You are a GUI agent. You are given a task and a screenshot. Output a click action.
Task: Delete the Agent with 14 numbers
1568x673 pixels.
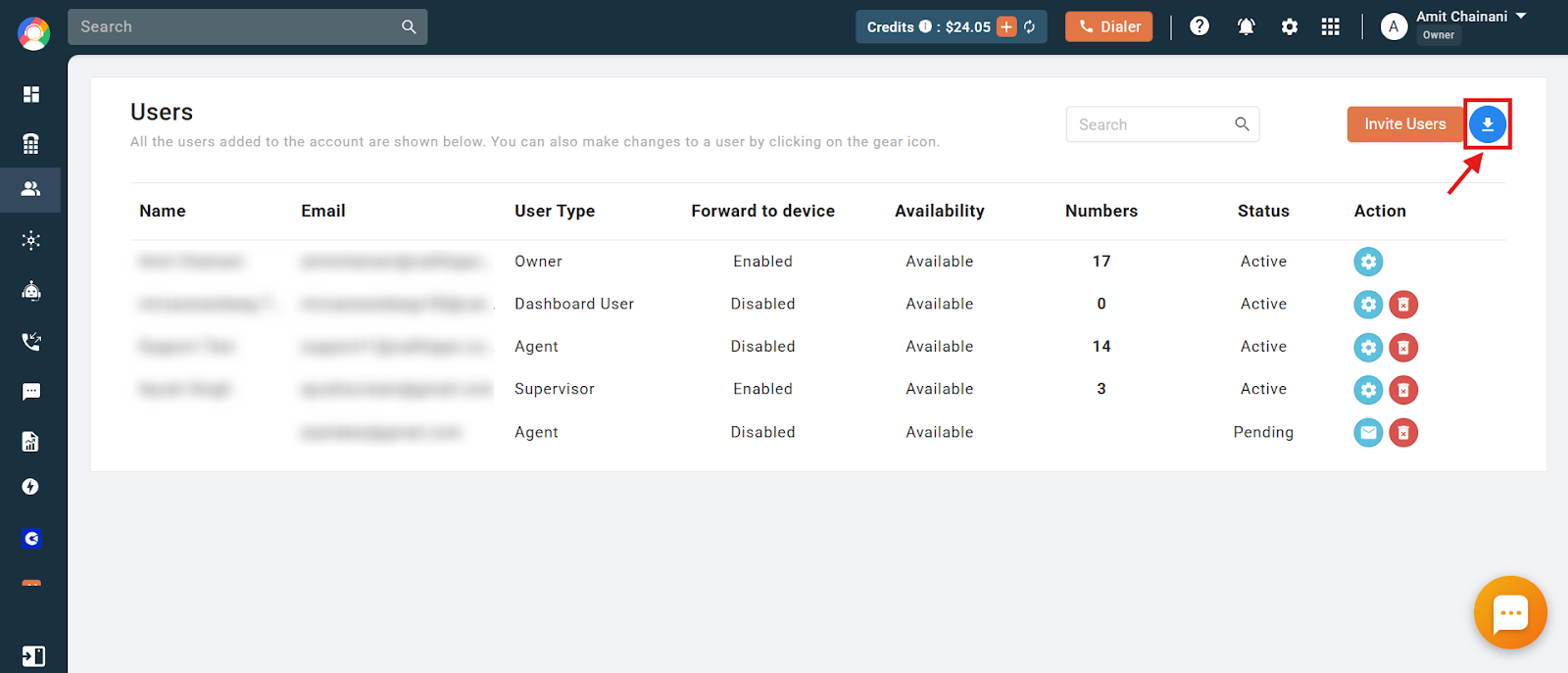coord(1403,347)
